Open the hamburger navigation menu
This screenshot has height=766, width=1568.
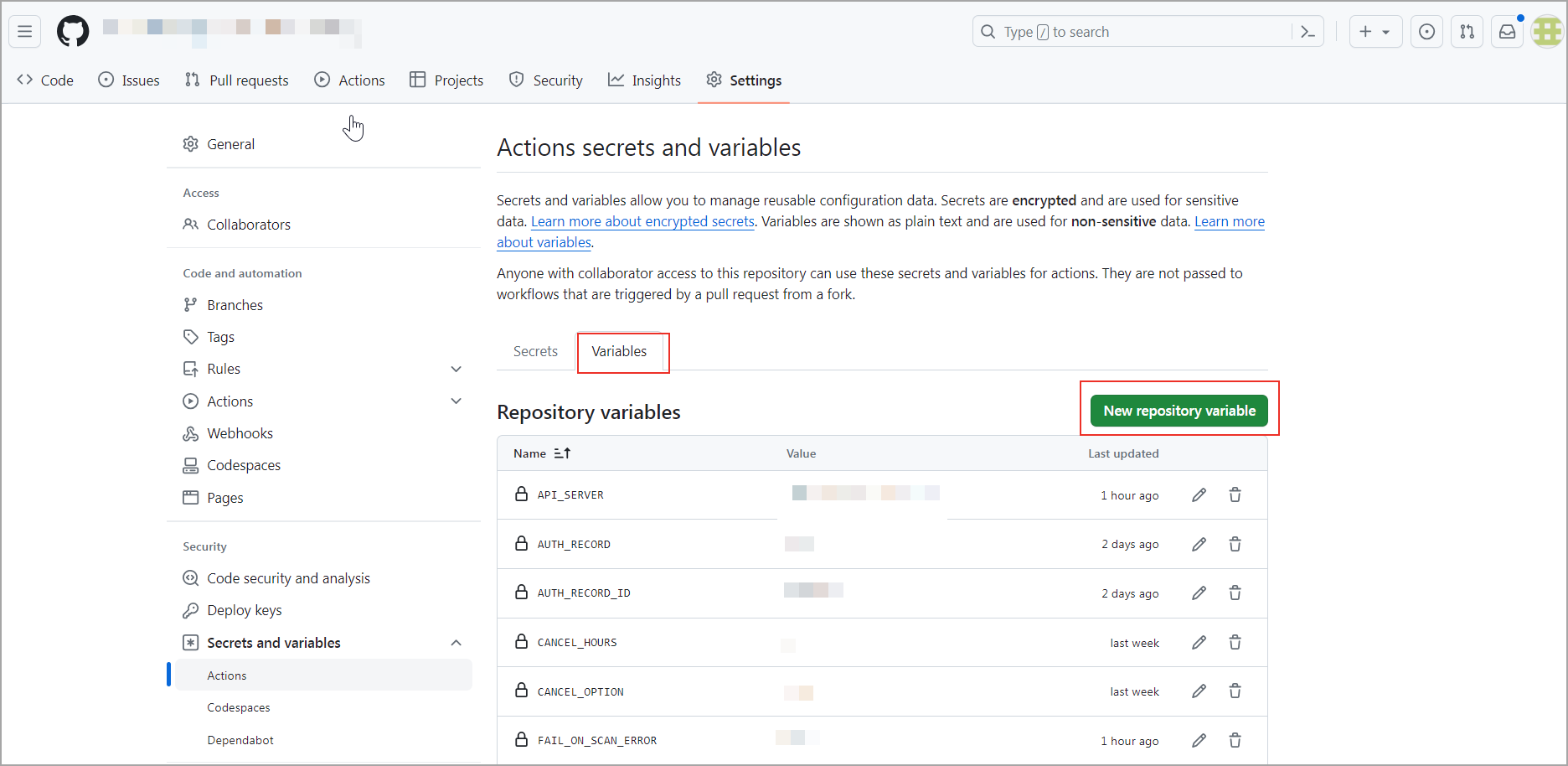click(x=25, y=32)
